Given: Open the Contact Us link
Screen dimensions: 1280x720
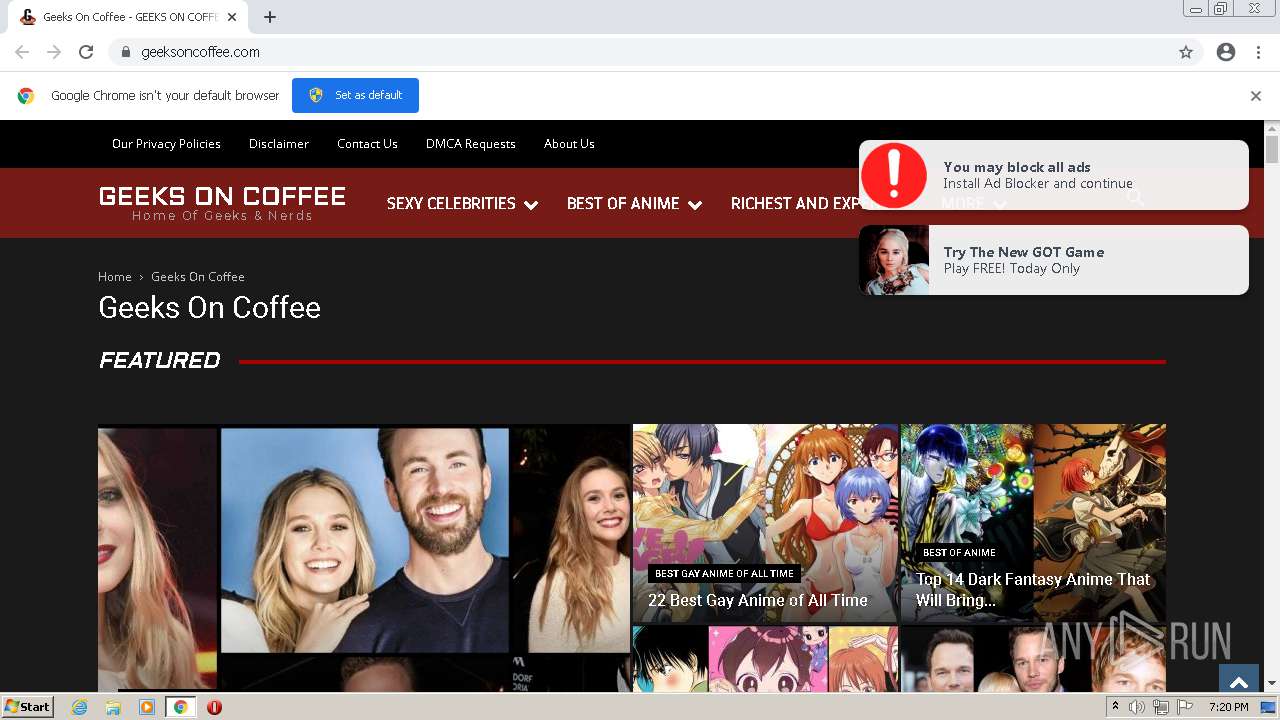Looking at the screenshot, I should pyautogui.click(x=367, y=144).
